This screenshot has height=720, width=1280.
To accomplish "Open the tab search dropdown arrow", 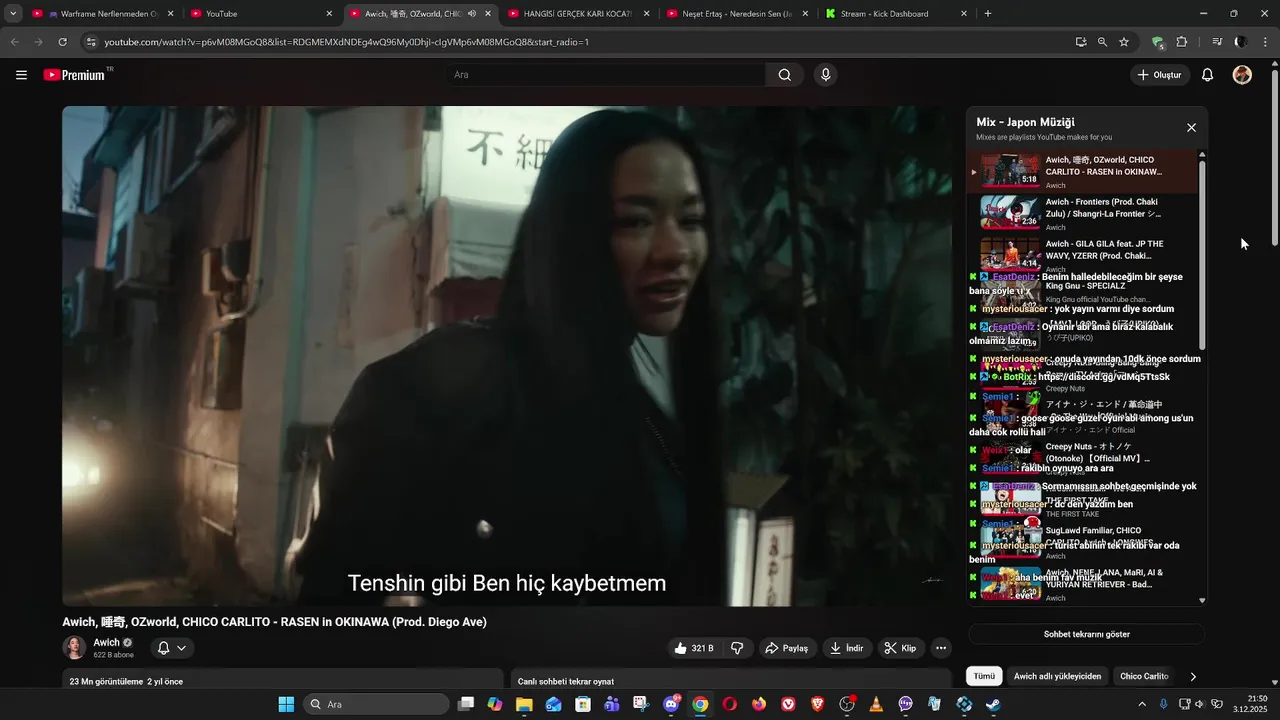I will (13, 14).
